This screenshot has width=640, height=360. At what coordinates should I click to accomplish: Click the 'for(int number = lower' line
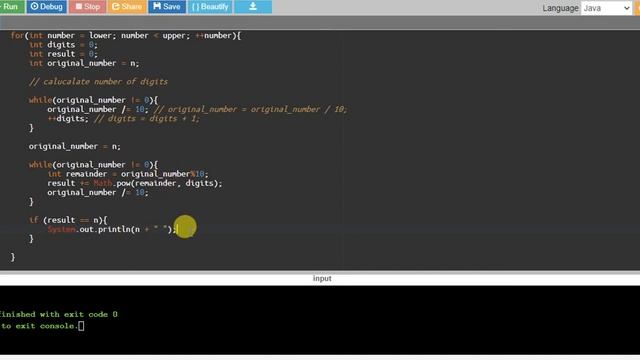point(126,36)
